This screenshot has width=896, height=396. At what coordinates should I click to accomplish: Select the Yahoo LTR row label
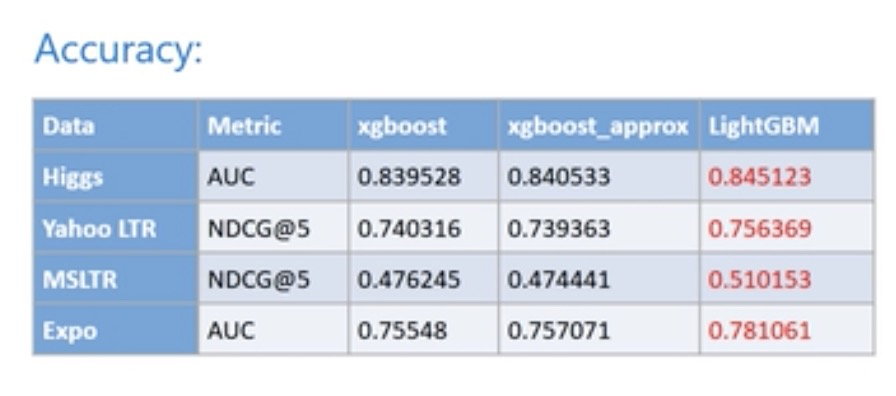pos(99,229)
